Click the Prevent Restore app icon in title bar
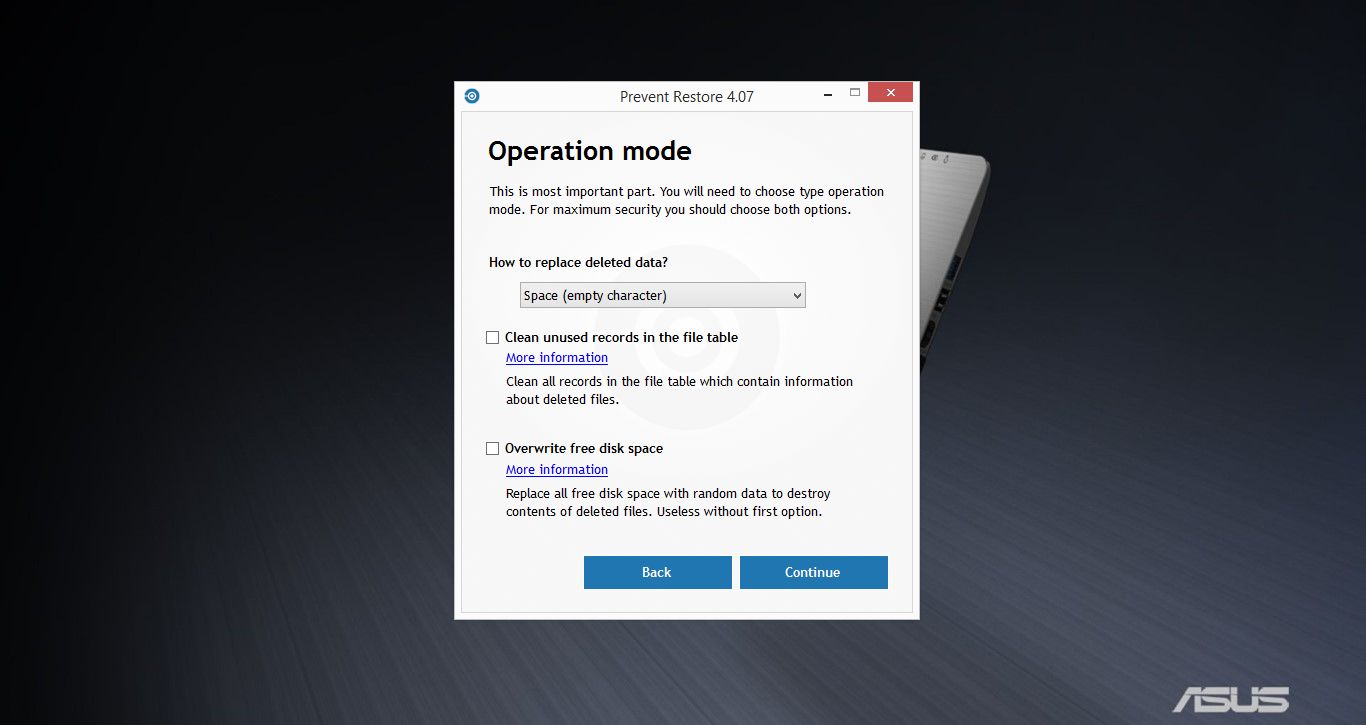Image resolution: width=1366 pixels, height=725 pixels. (x=472, y=96)
